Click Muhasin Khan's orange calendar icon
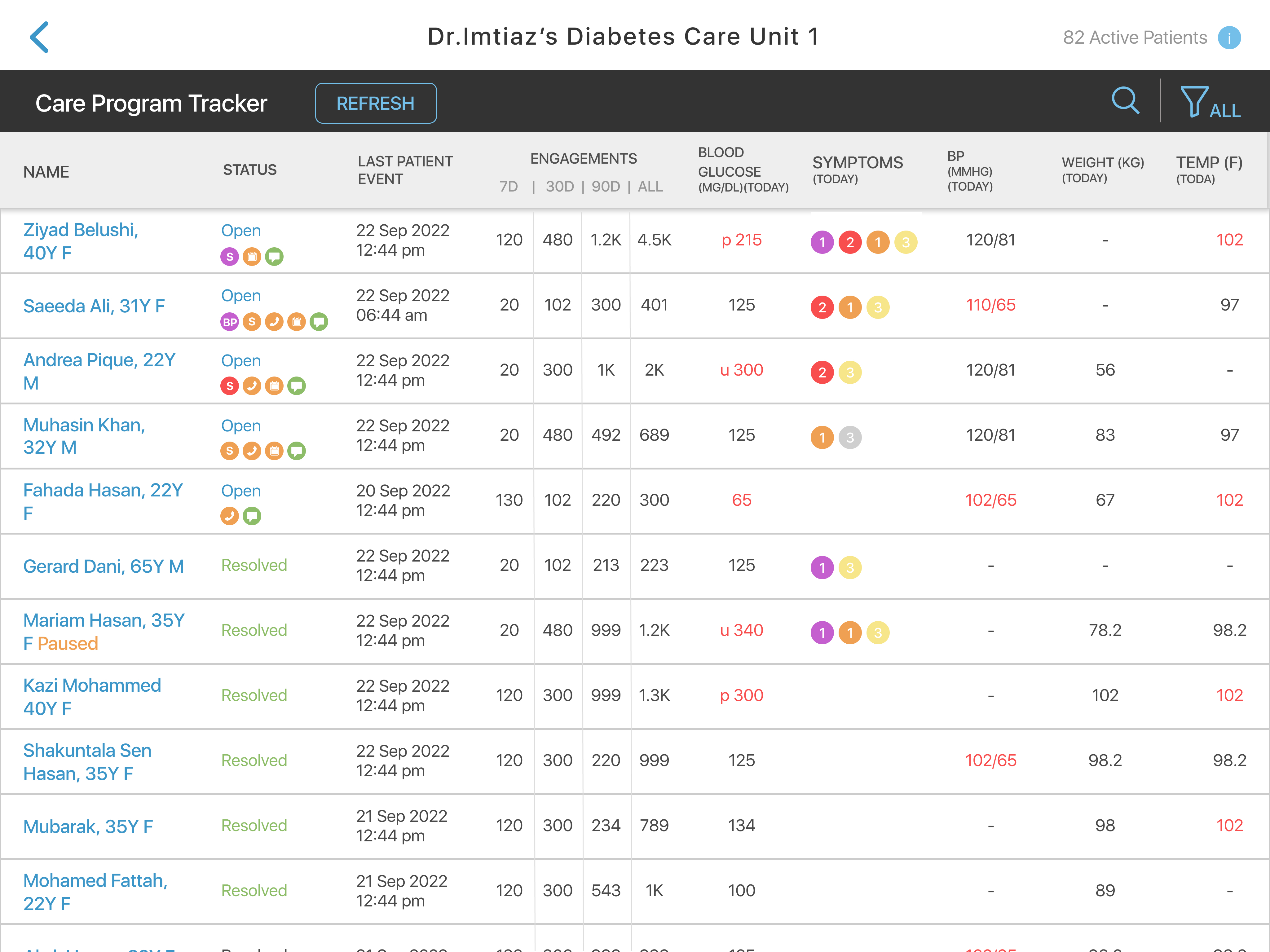 tap(275, 451)
